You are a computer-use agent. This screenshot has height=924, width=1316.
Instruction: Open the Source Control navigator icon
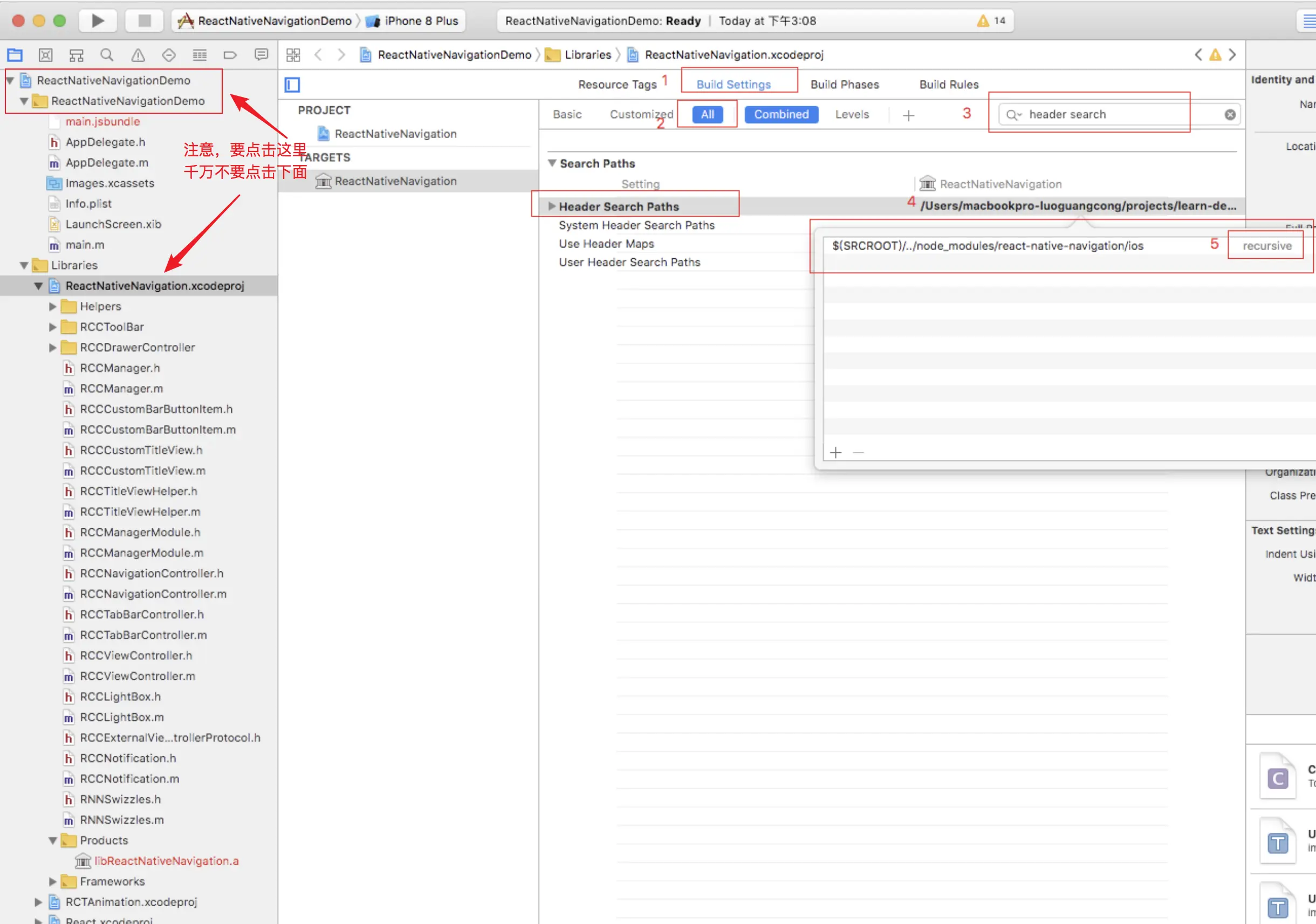(x=45, y=55)
